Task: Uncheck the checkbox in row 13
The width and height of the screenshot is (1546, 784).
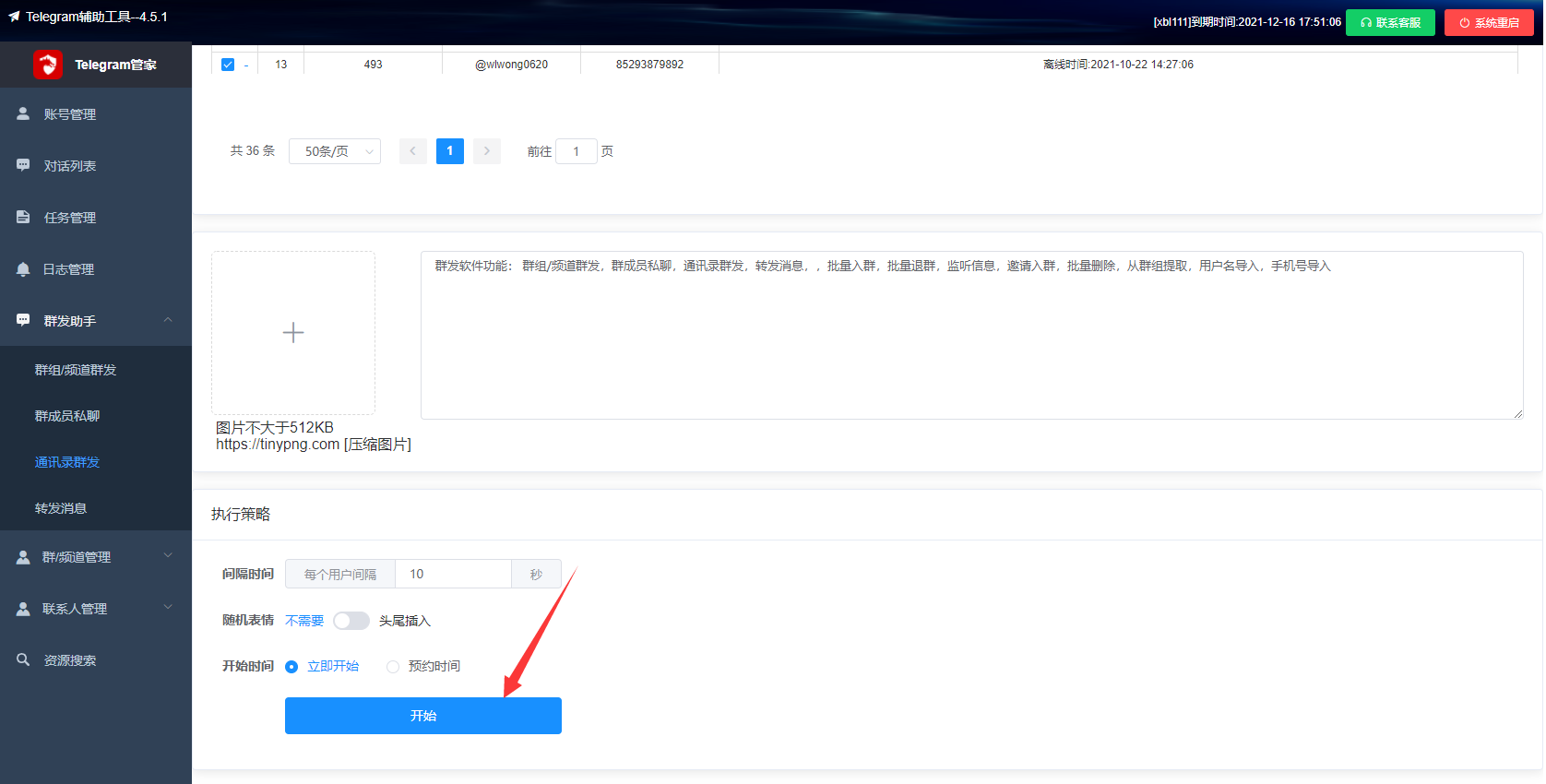Action: pyautogui.click(x=228, y=65)
